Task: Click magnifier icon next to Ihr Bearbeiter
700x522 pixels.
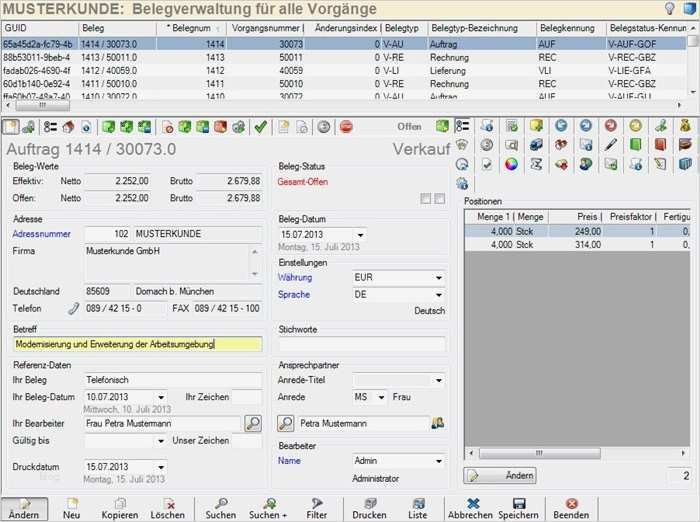Action: click(253, 423)
